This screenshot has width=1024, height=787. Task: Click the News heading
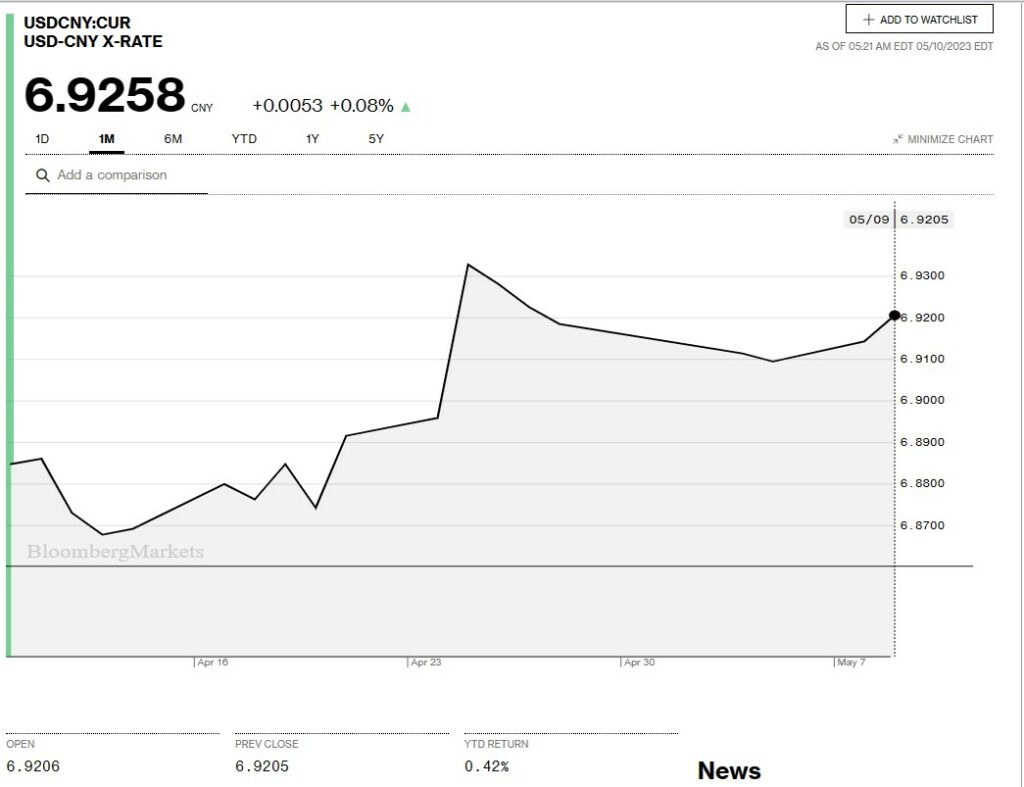click(729, 771)
